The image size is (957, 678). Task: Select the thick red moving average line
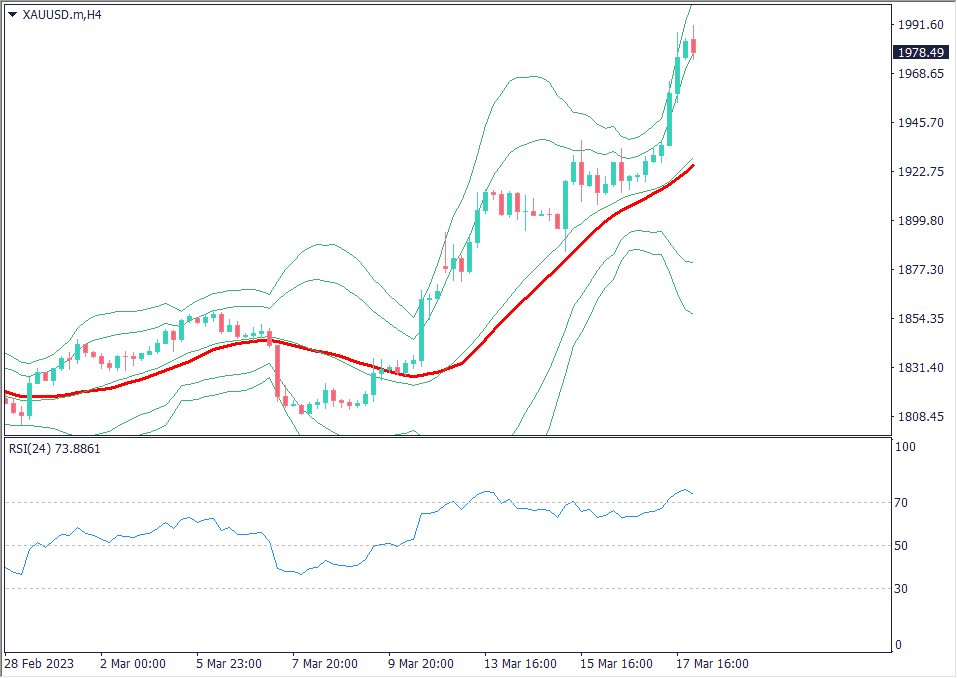click(x=520, y=301)
